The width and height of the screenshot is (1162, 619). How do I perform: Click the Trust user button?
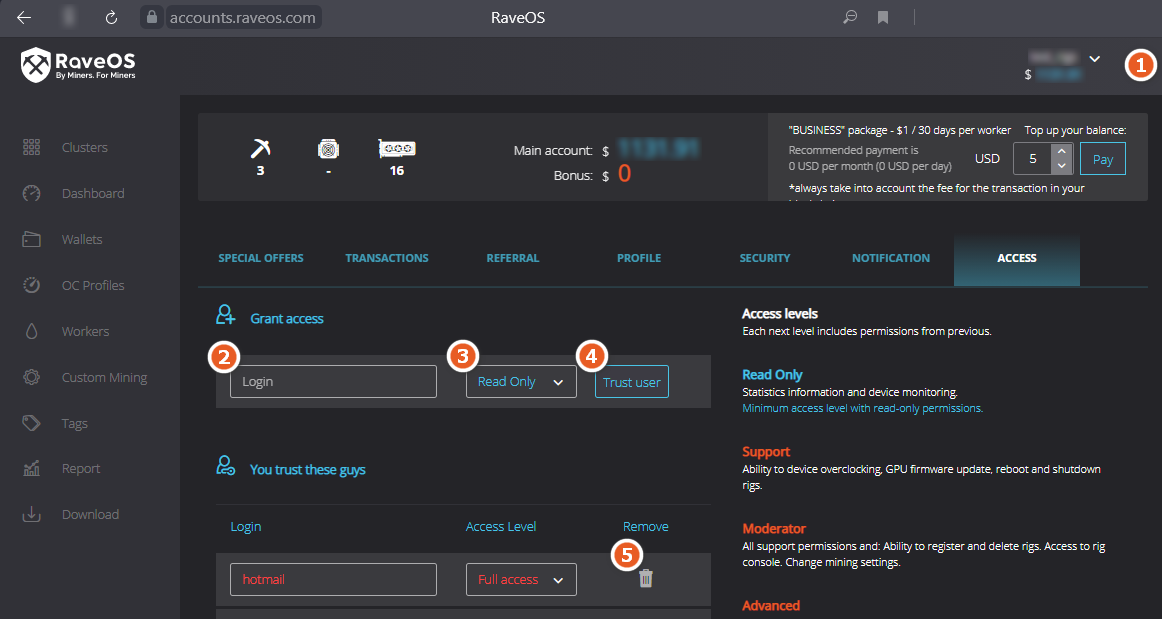pyautogui.click(x=631, y=382)
